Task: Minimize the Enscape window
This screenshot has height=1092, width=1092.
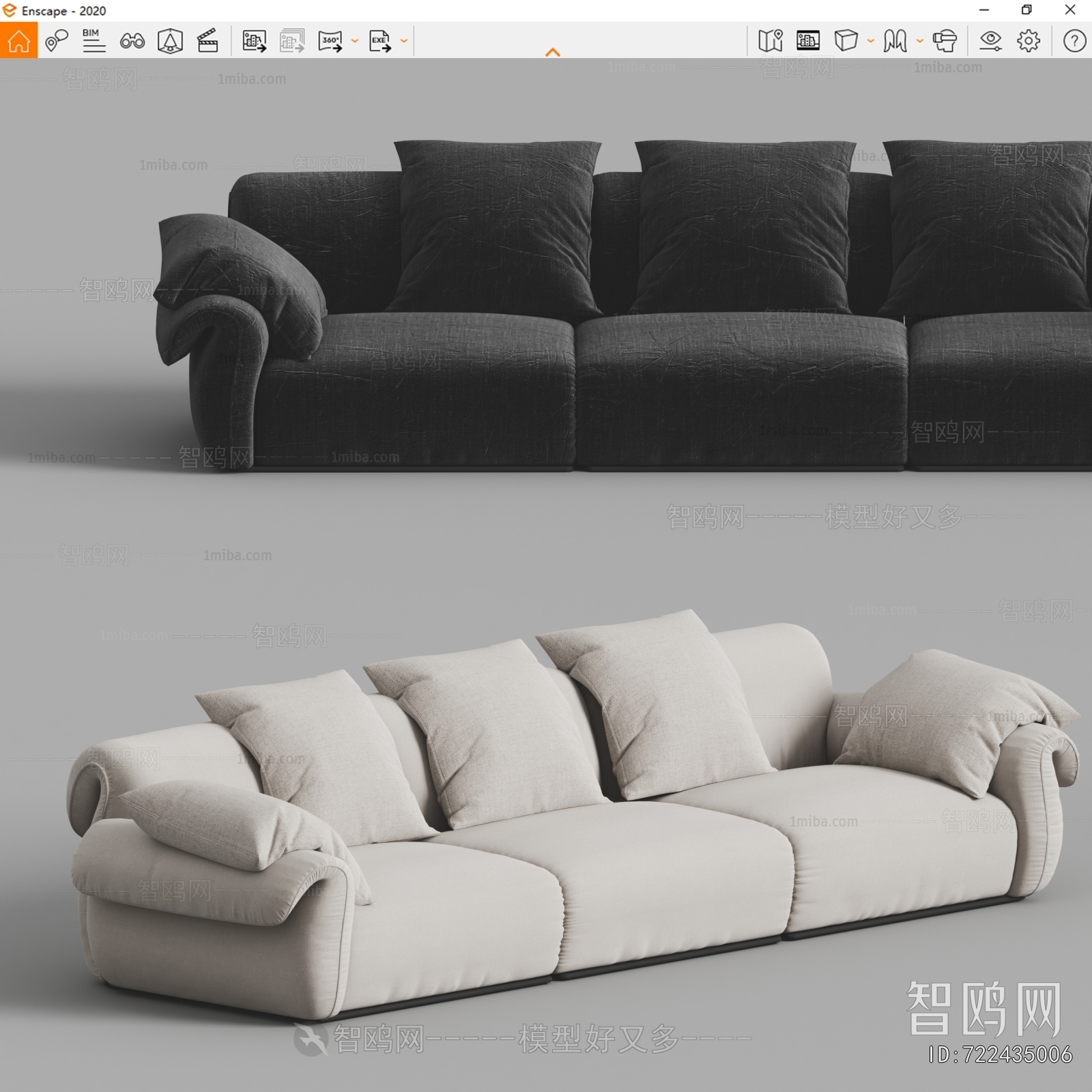Action: click(984, 10)
